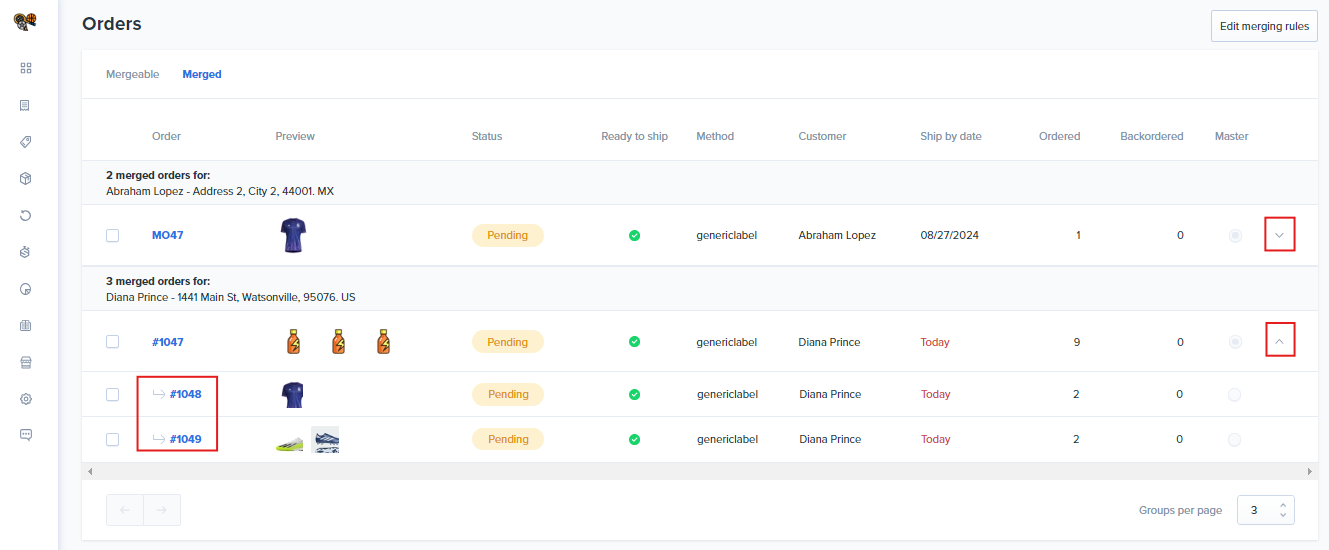Collapse the #1047 merged order group
This screenshot has height=550, width=1329.
point(1280,342)
